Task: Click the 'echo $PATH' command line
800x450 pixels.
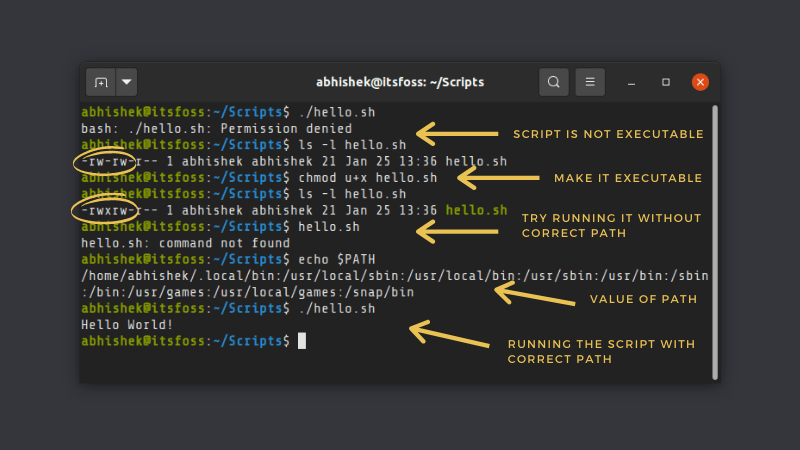Action: pyautogui.click(x=337, y=259)
